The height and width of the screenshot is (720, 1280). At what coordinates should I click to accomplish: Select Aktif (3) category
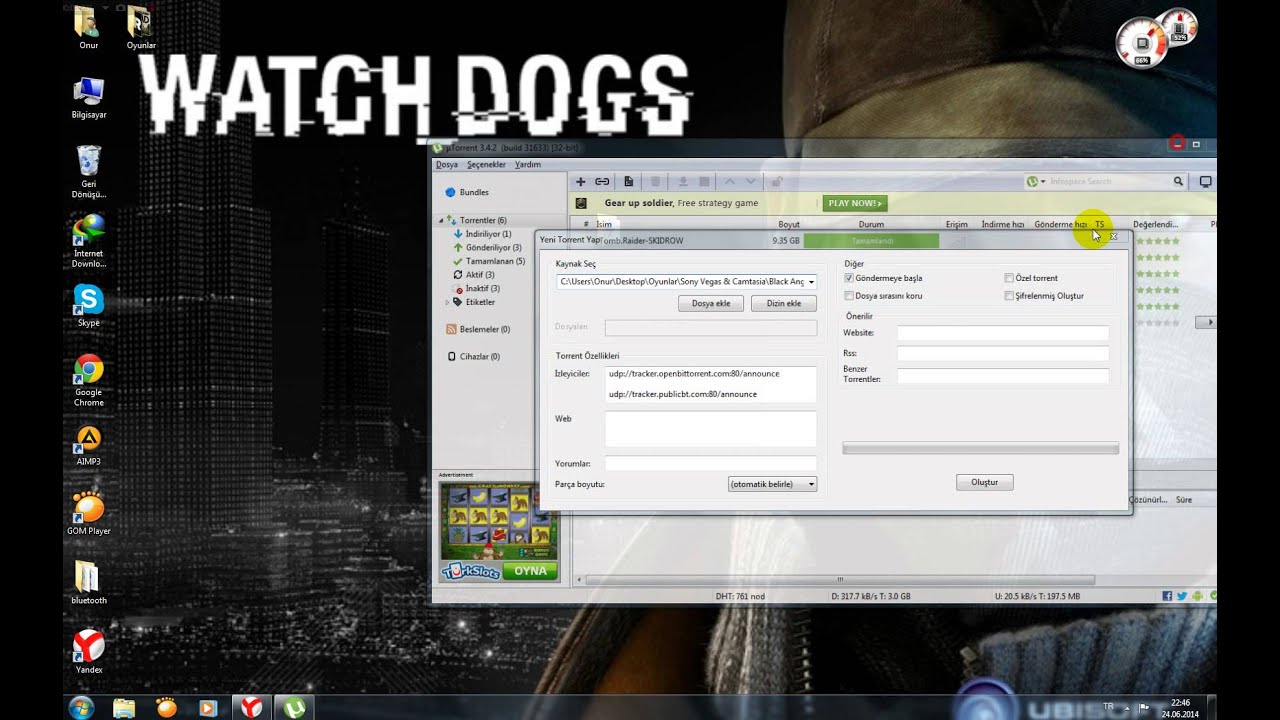tap(473, 274)
